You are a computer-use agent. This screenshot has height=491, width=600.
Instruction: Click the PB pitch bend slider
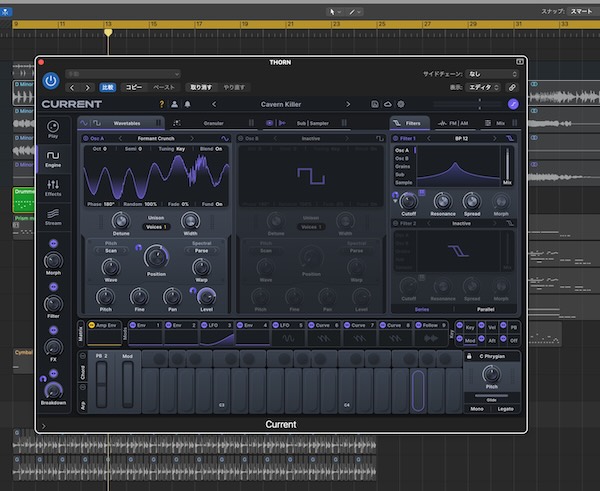click(x=101, y=385)
